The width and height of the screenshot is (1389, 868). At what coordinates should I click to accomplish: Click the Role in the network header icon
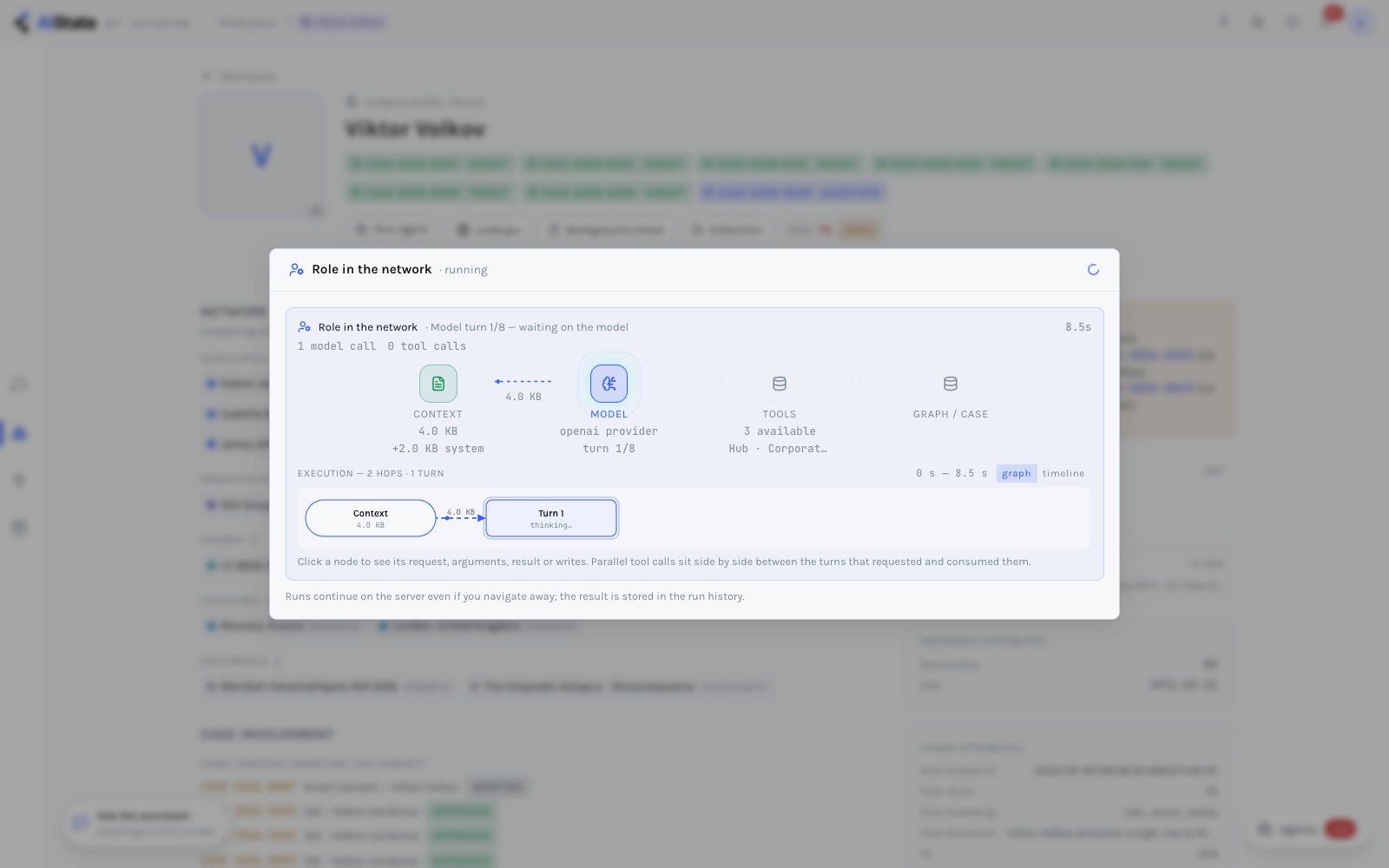point(297,270)
